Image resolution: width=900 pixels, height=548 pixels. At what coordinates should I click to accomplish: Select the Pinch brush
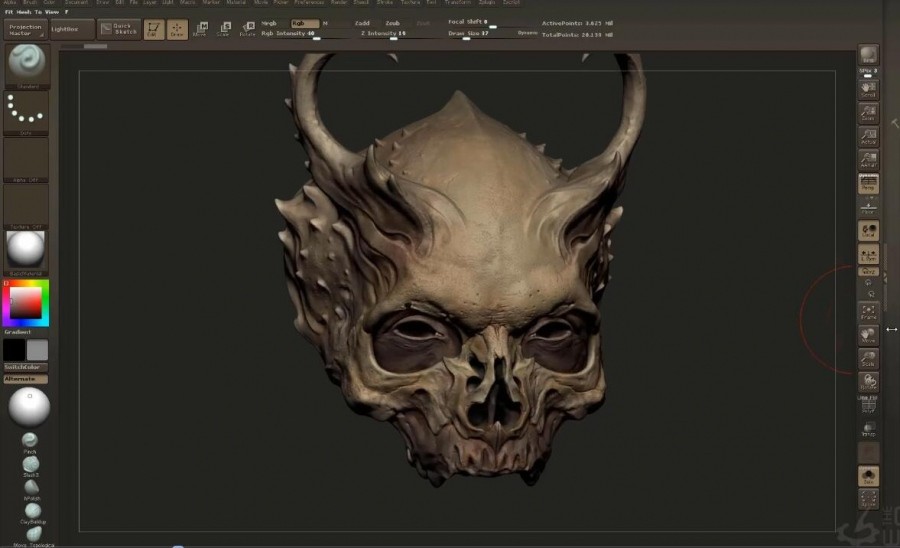pos(30,443)
